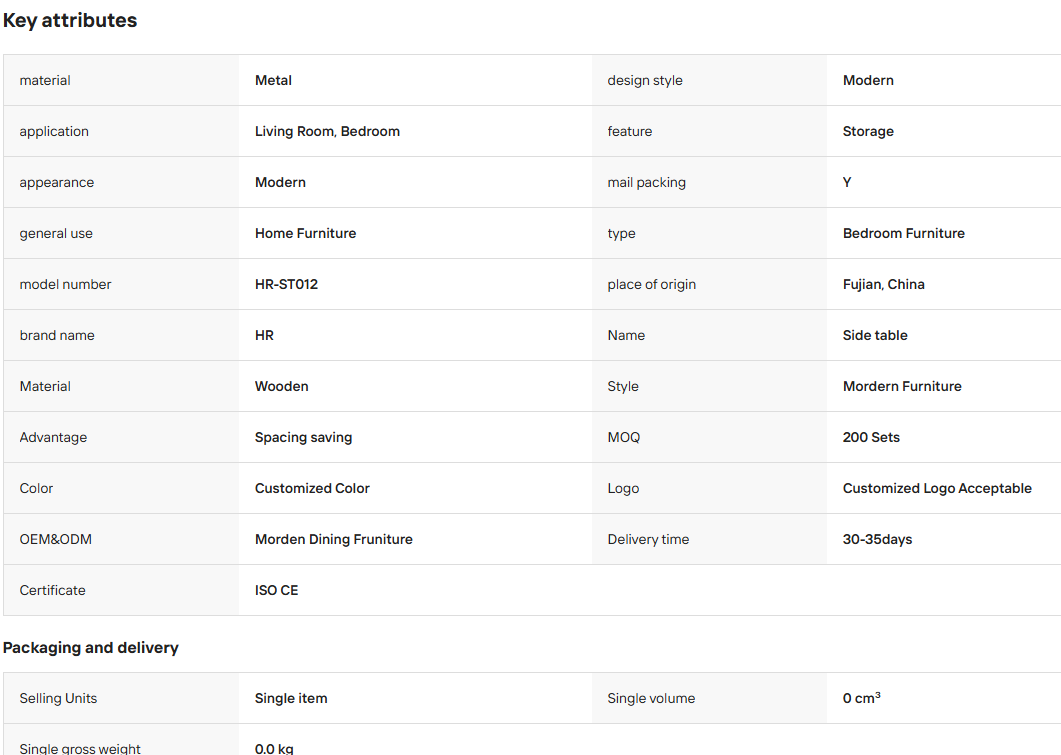Click the Bedroom Furniture type value
Screen dimensions: 1061x755
click(904, 233)
